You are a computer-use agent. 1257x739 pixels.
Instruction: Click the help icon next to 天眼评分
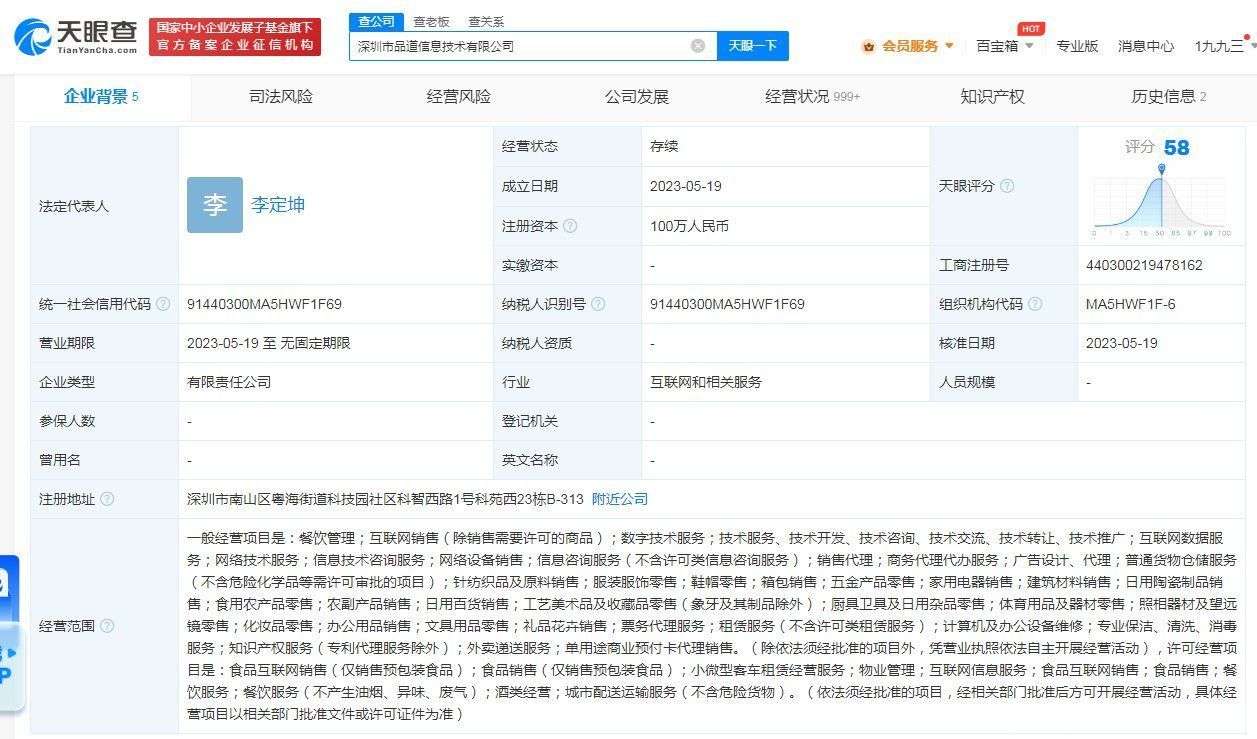coord(1007,186)
